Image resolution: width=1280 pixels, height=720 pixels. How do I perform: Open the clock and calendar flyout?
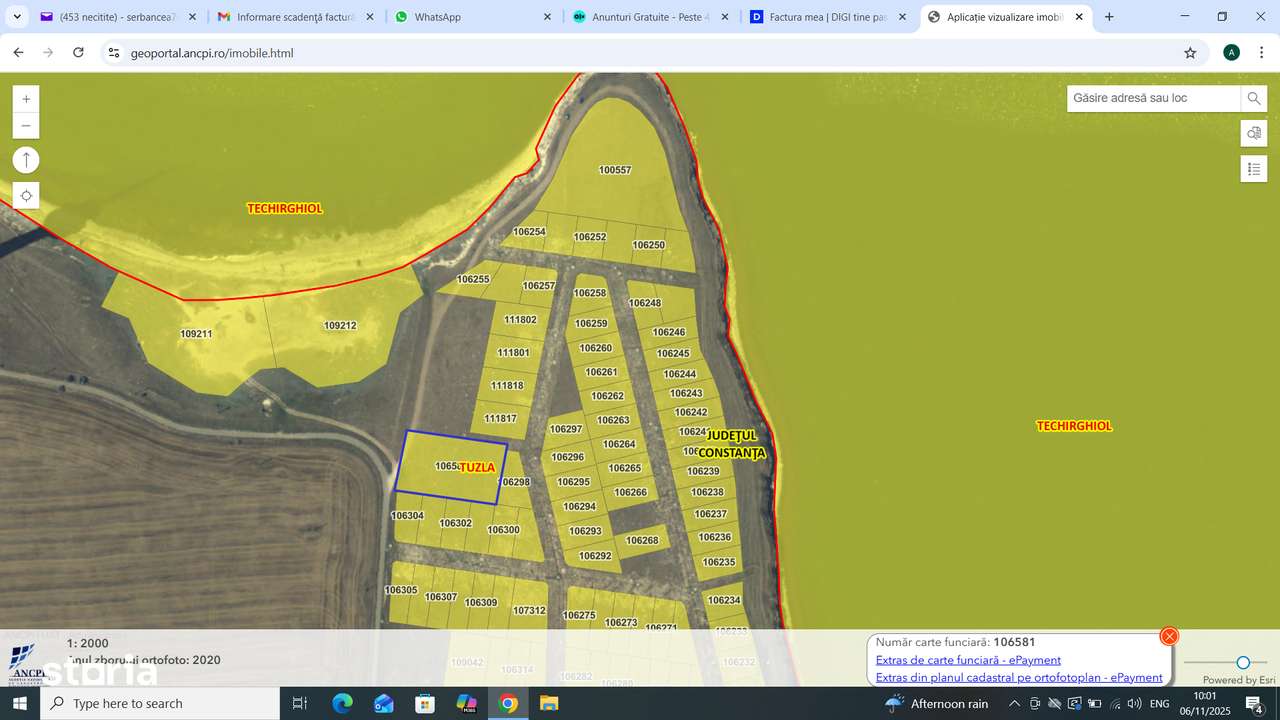[1206, 704]
